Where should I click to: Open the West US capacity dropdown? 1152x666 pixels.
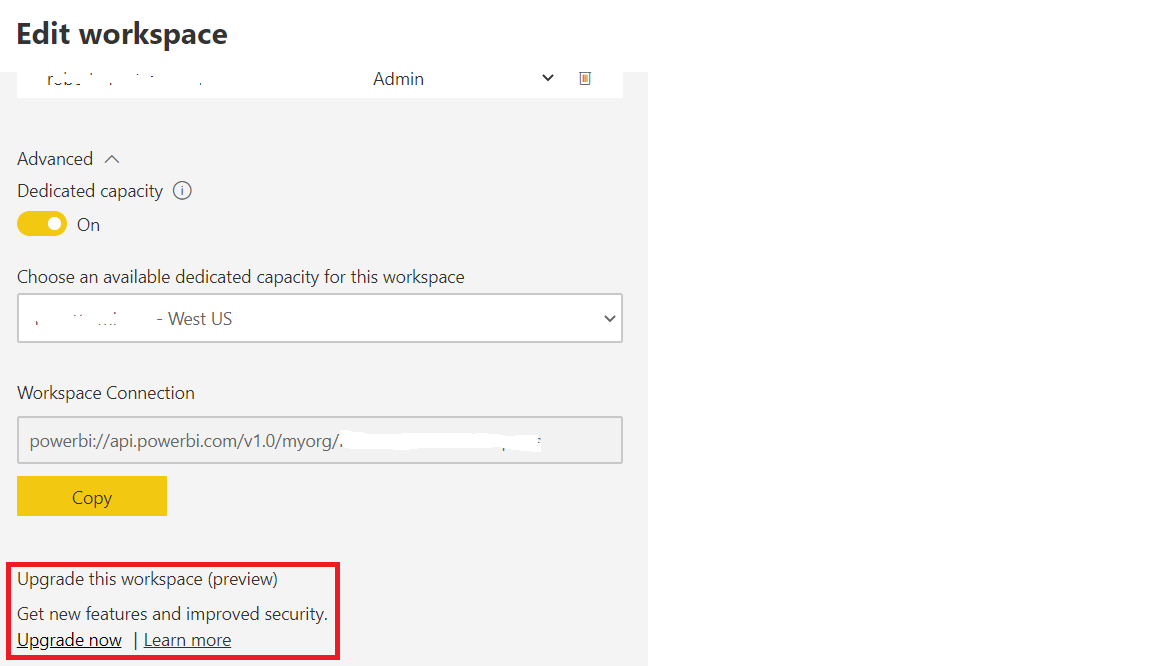click(x=320, y=318)
